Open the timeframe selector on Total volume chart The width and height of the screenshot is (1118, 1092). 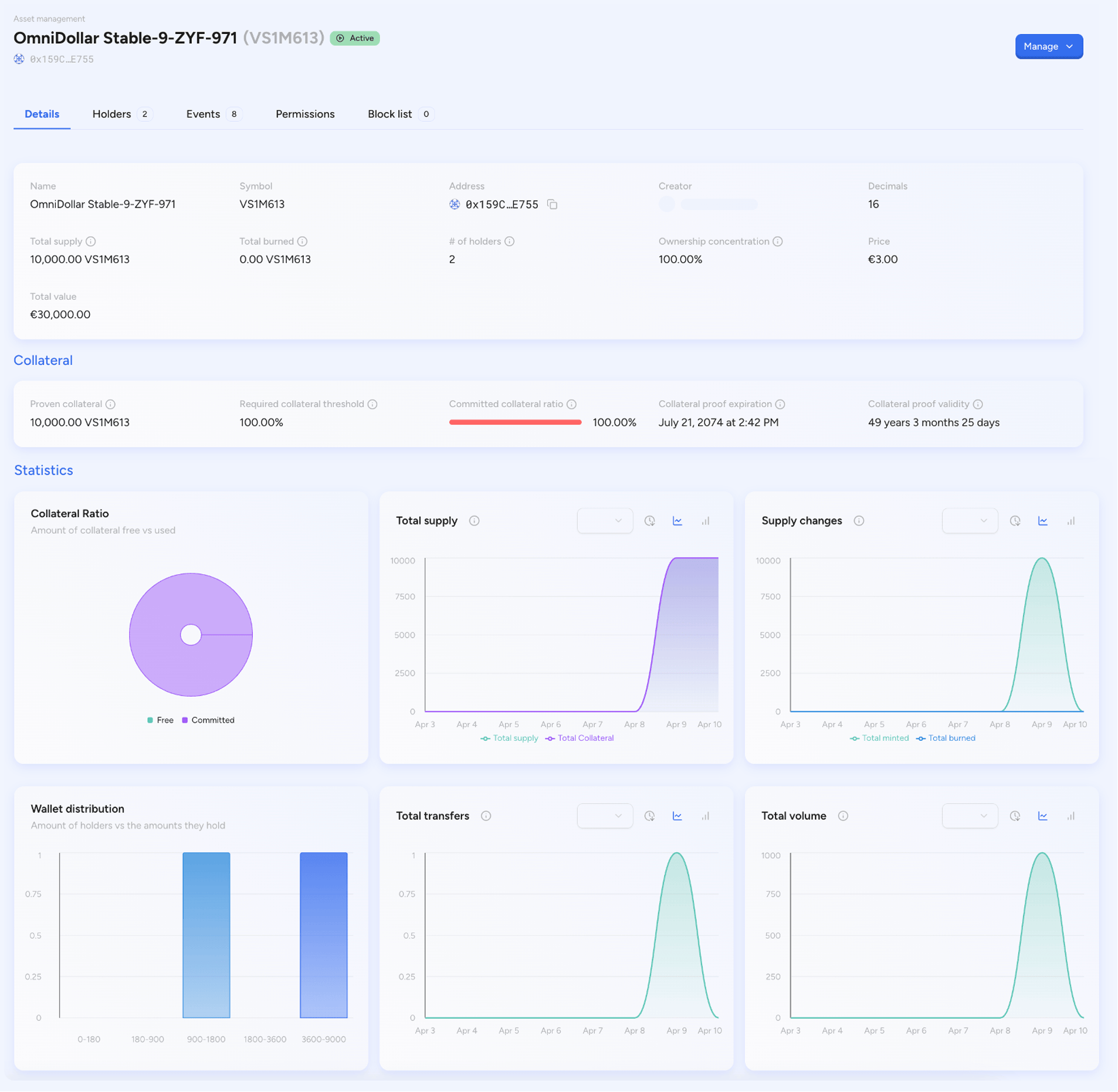click(x=970, y=815)
